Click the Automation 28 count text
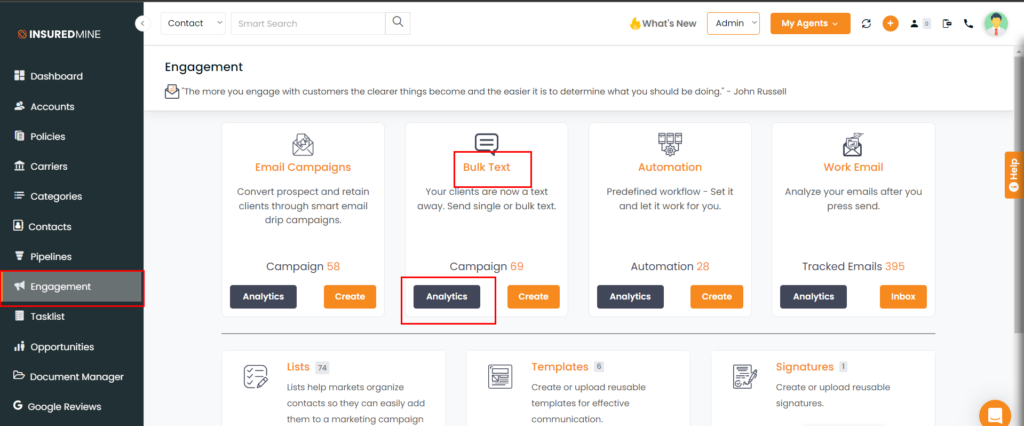1024x426 pixels. tap(670, 267)
